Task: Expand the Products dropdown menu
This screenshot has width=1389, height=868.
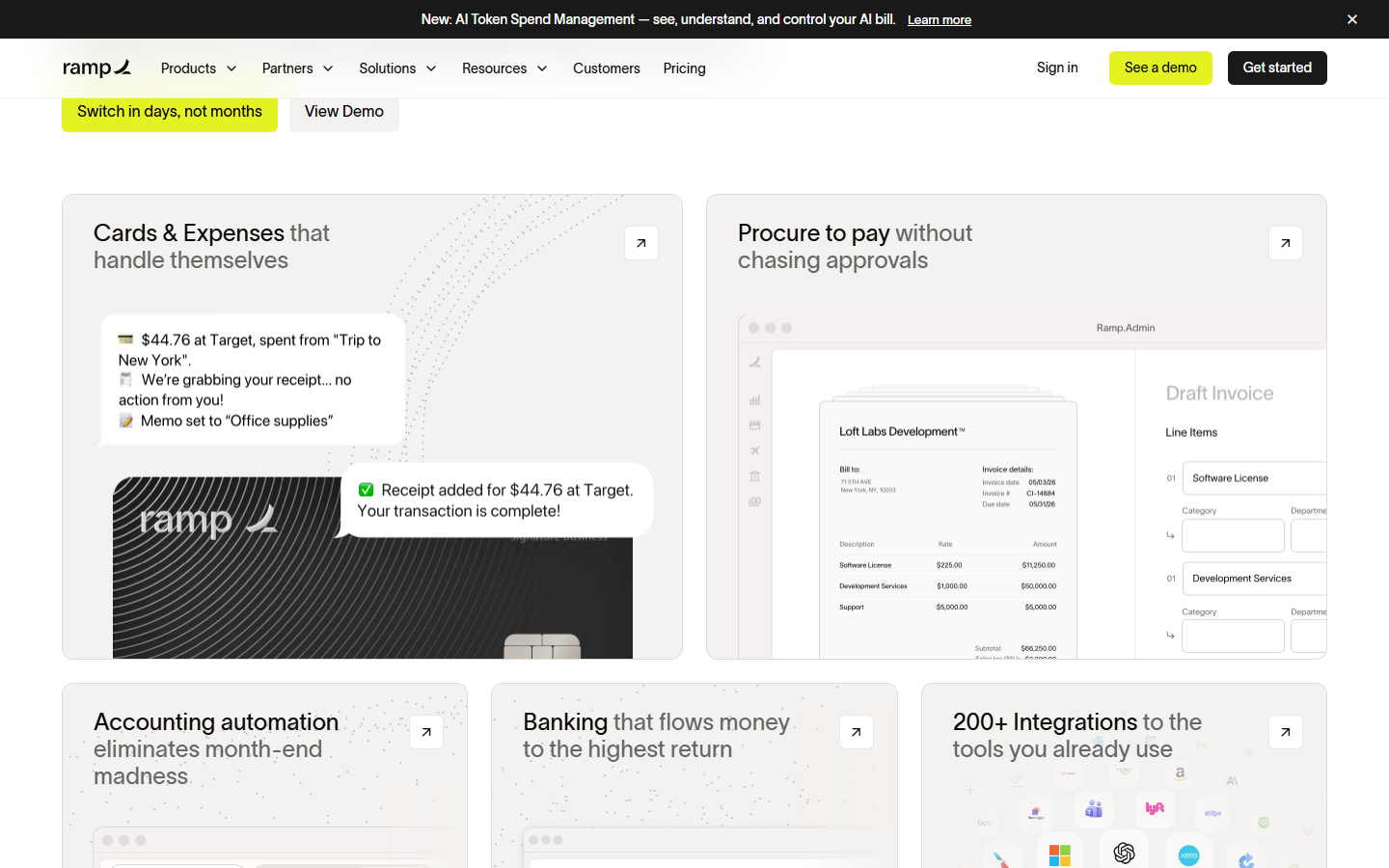Action: coord(199,68)
